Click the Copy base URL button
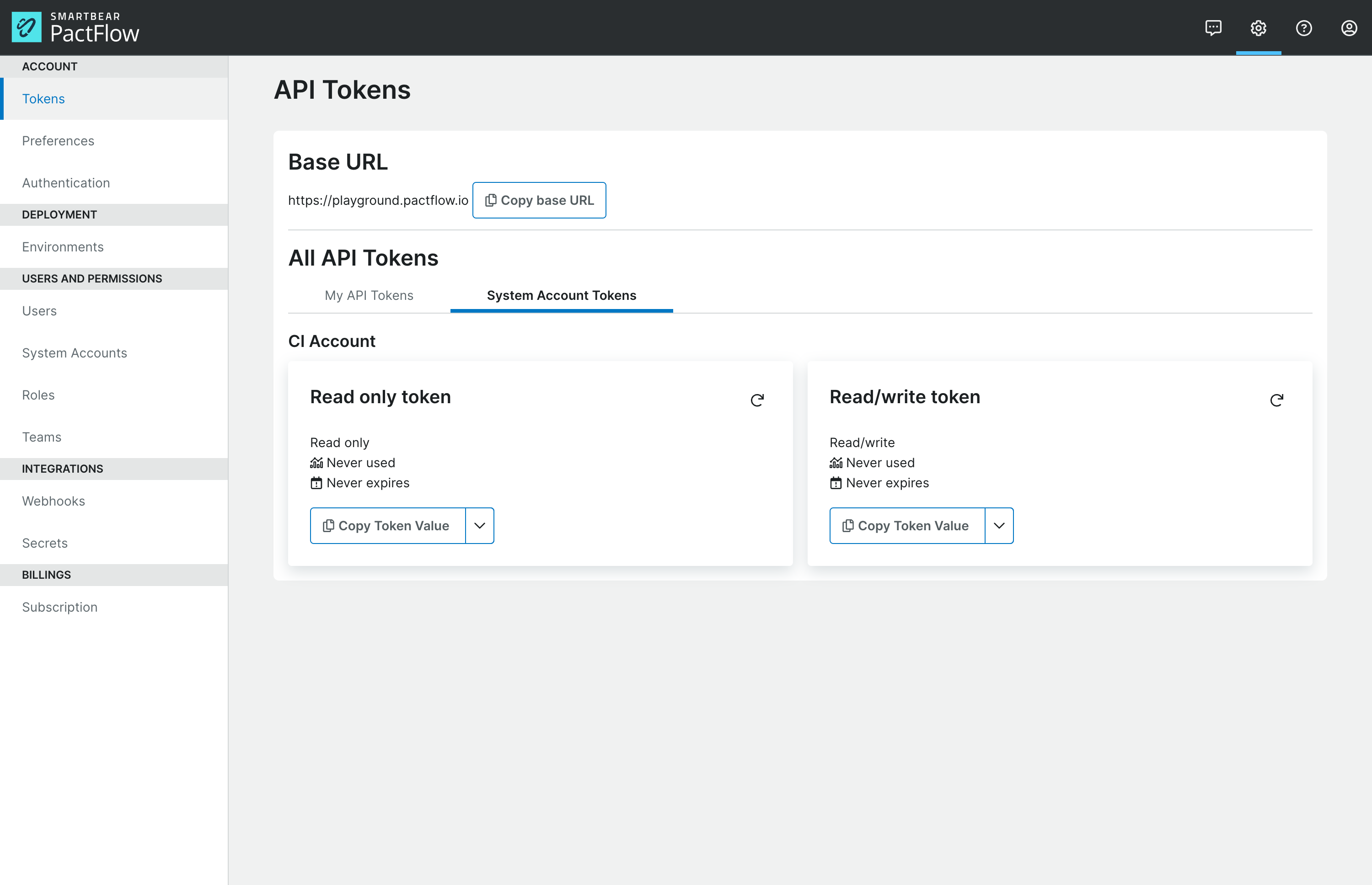 pyautogui.click(x=539, y=200)
